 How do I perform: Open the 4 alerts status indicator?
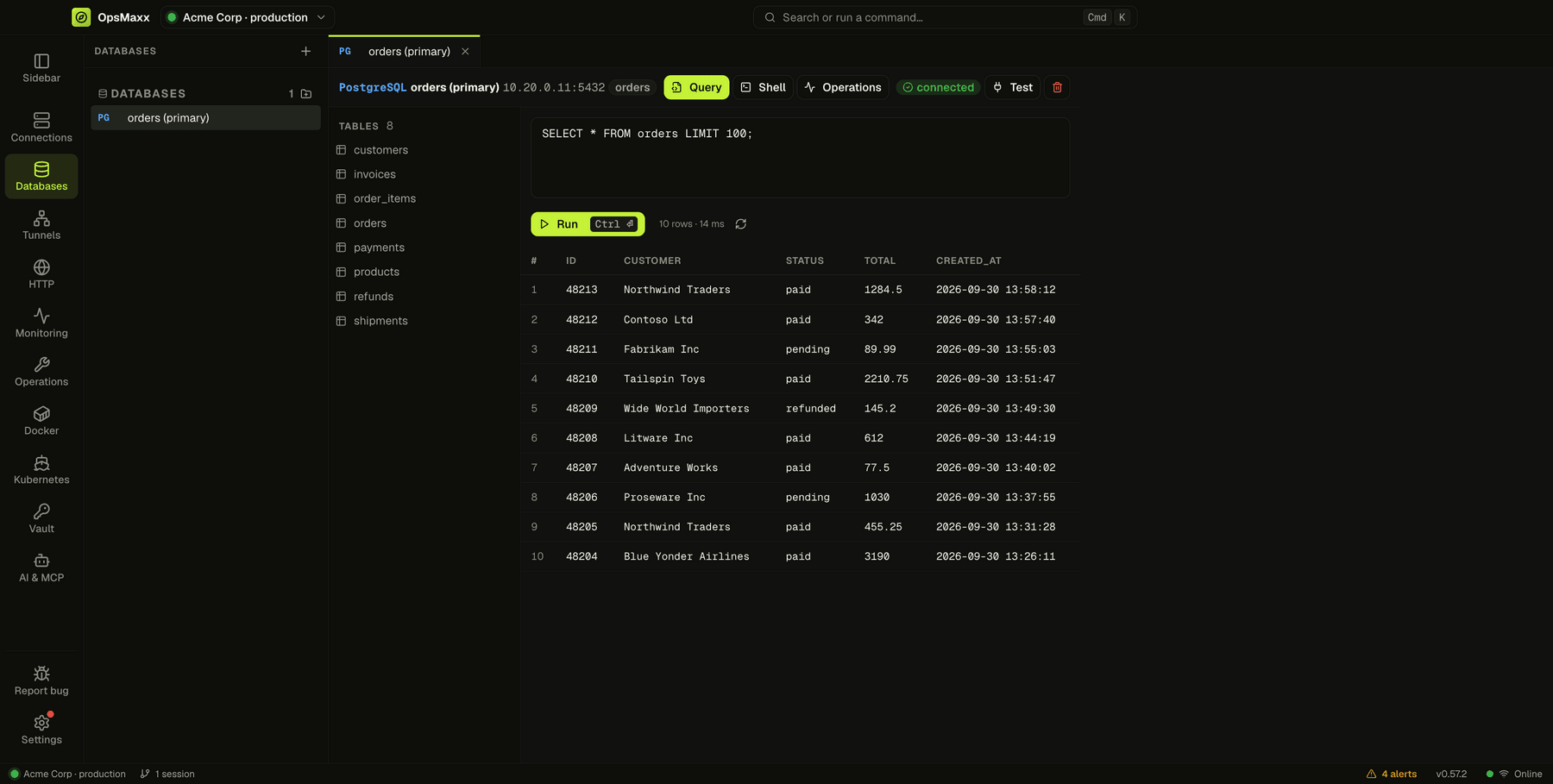click(1392, 774)
